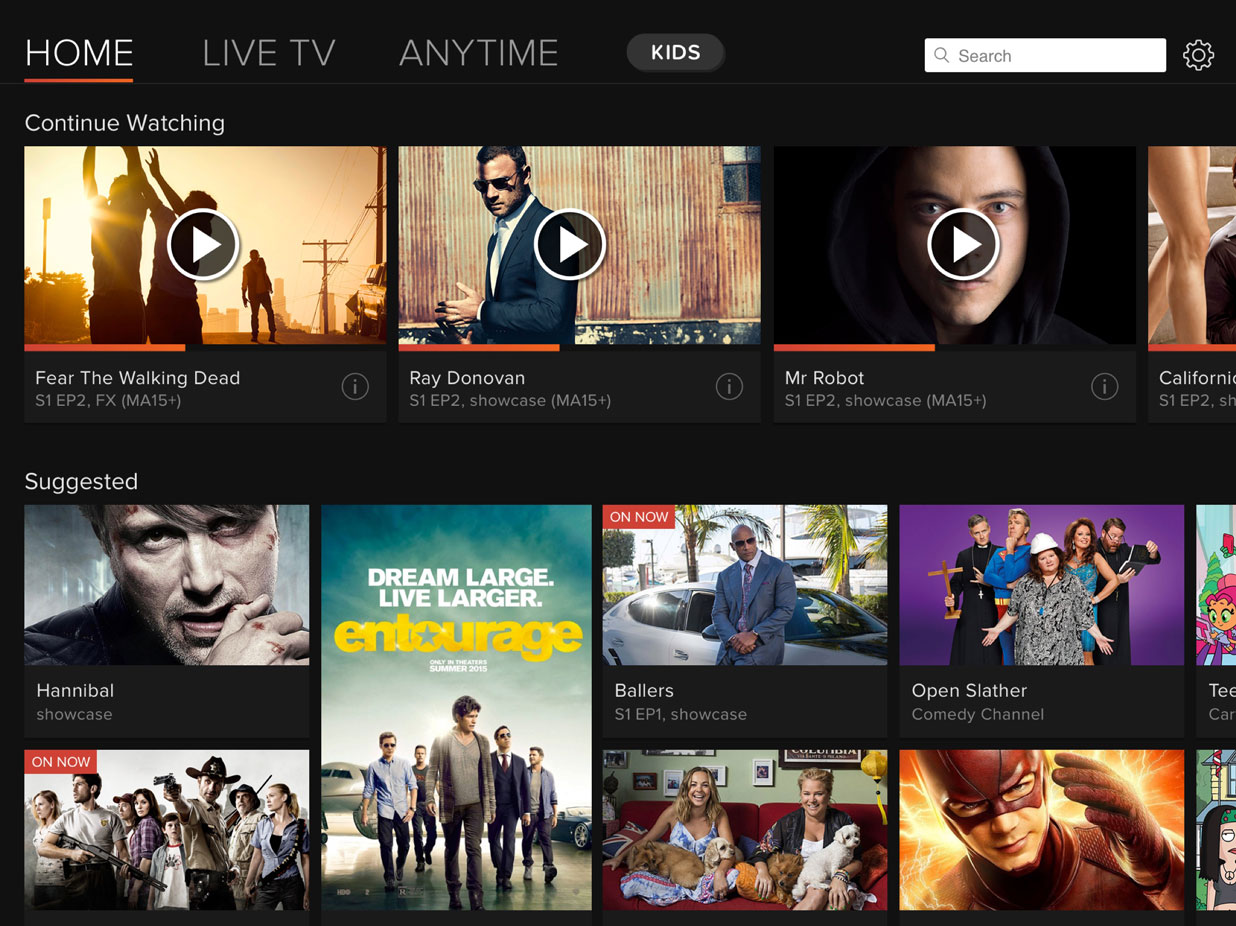Image resolution: width=1236 pixels, height=926 pixels.
Task: Play Fear The Walking Dead episode
Action: [x=203, y=244]
